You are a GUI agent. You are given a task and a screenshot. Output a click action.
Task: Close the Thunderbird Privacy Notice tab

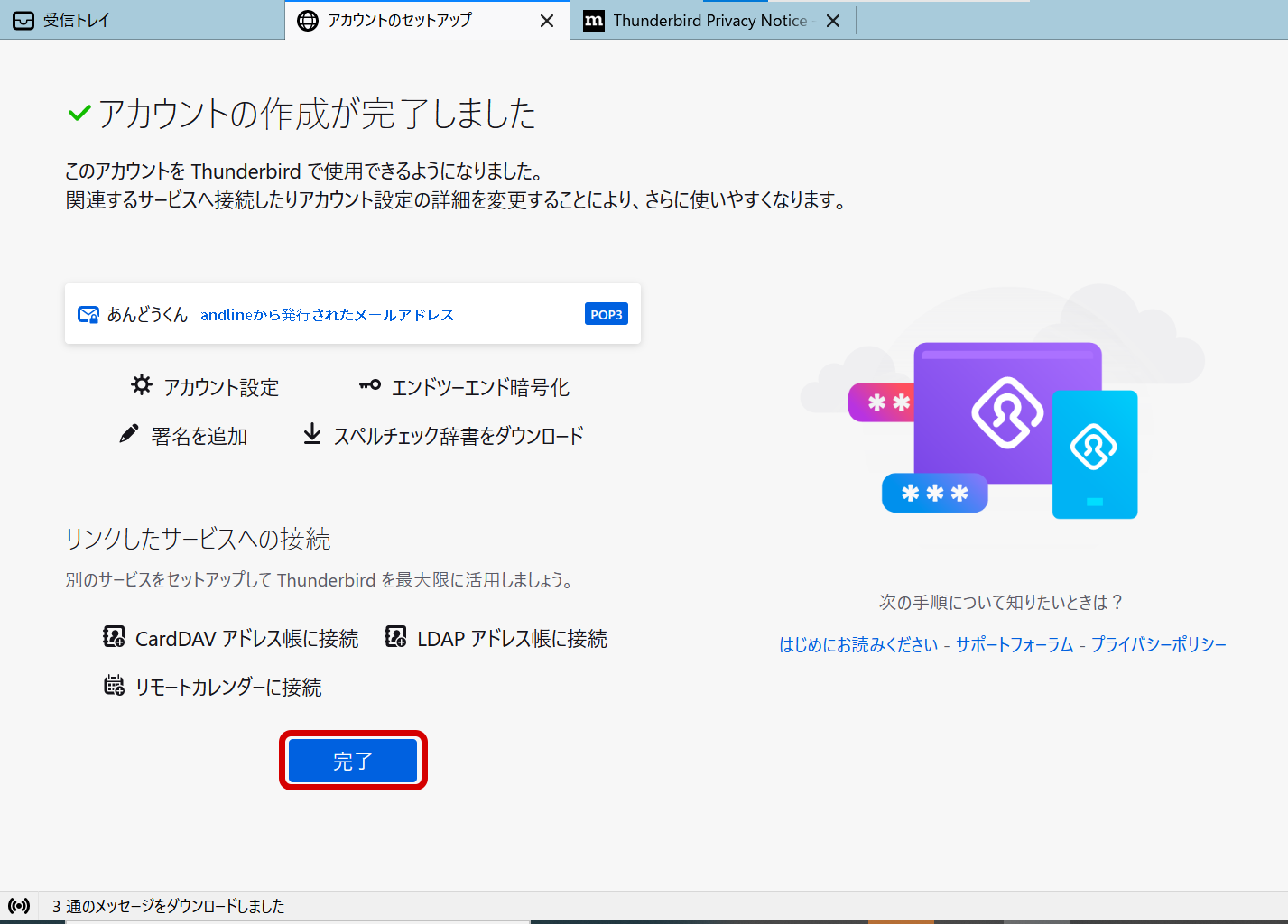[x=833, y=21]
